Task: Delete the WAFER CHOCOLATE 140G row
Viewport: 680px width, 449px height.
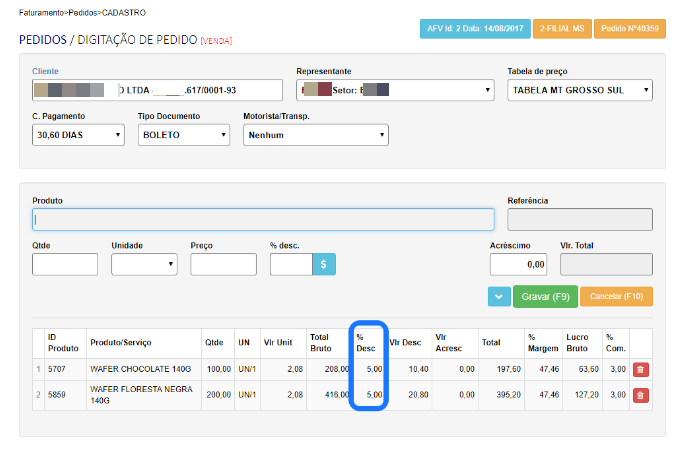Action: pyautogui.click(x=640, y=369)
